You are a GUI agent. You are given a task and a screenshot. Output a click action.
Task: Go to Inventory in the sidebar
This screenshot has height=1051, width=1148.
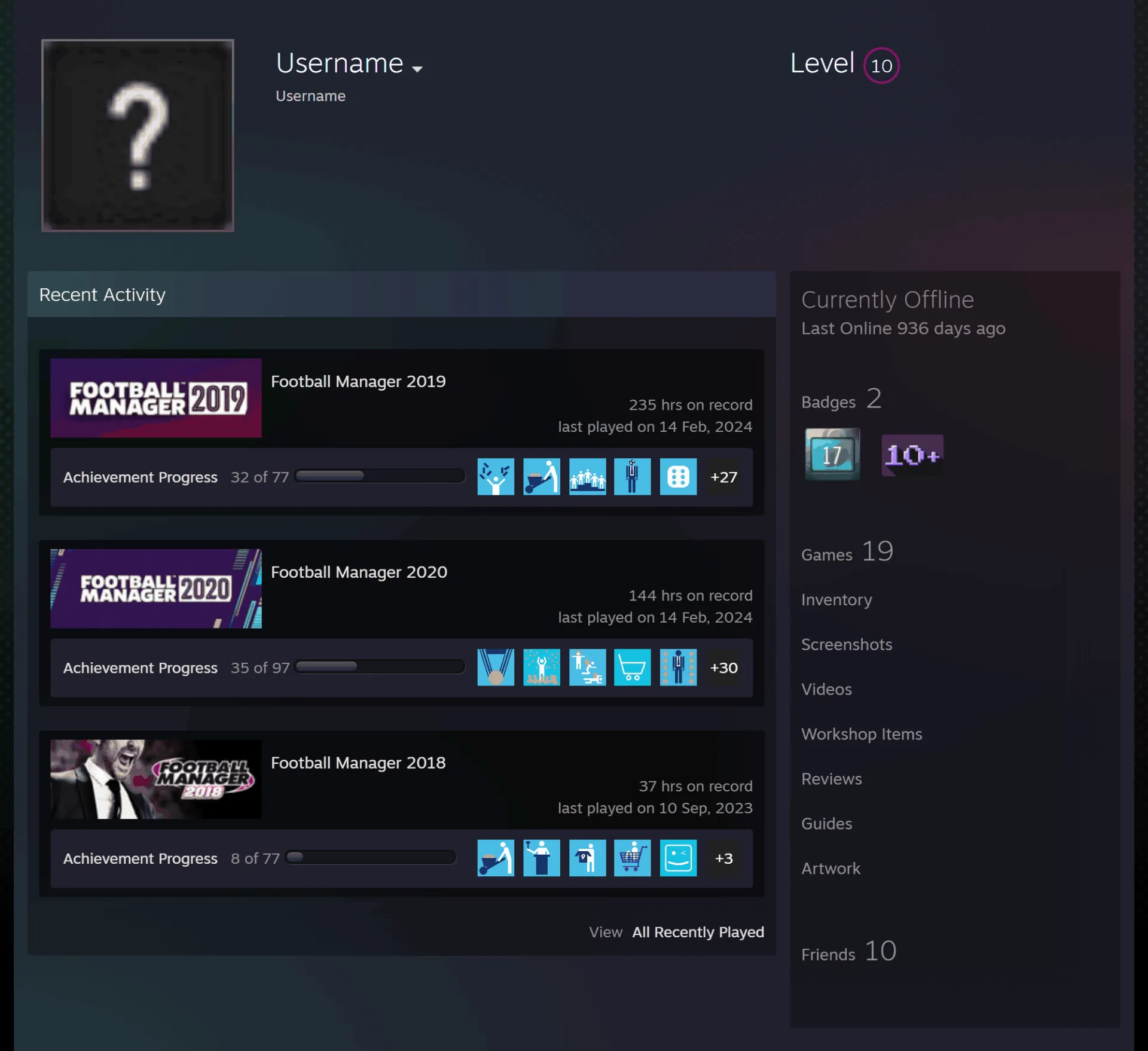pyautogui.click(x=836, y=599)
